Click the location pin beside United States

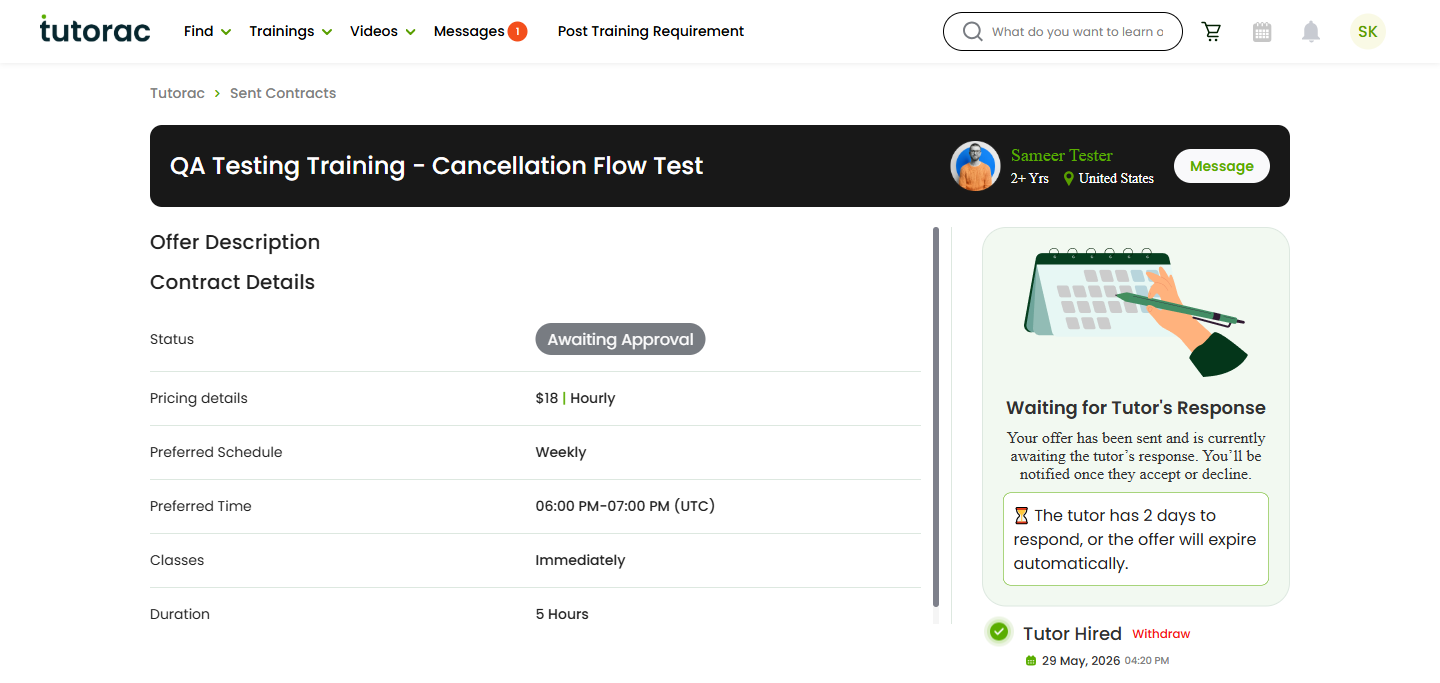click(1069, 178)
